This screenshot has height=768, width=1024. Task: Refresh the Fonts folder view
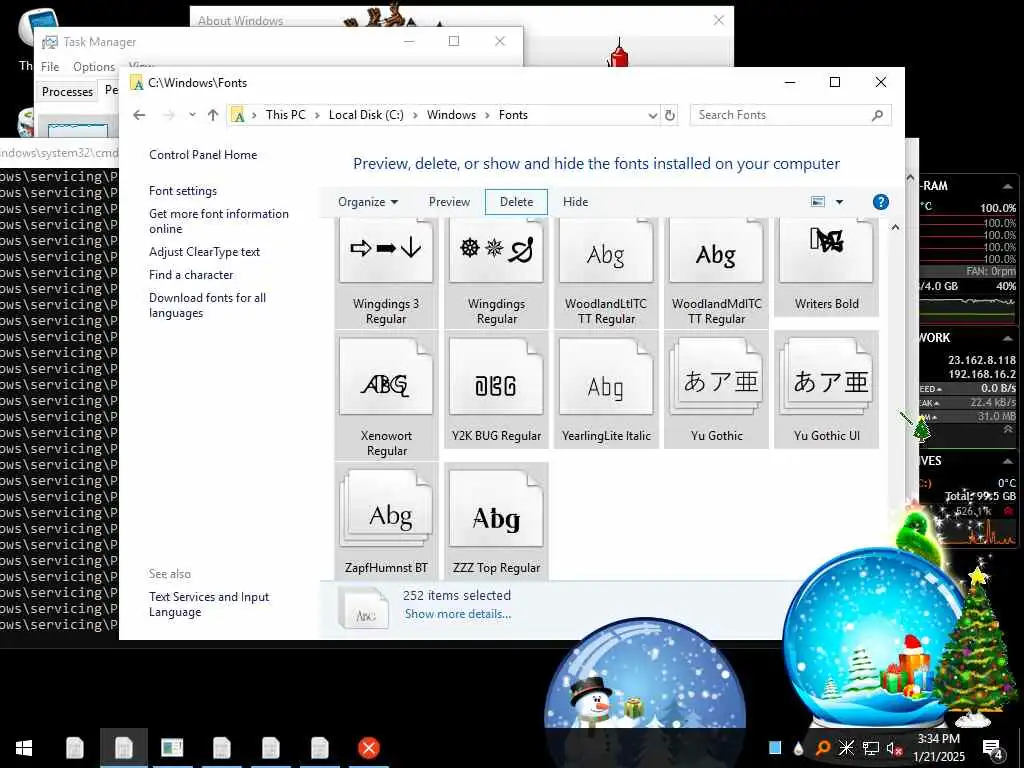point(669,115)
